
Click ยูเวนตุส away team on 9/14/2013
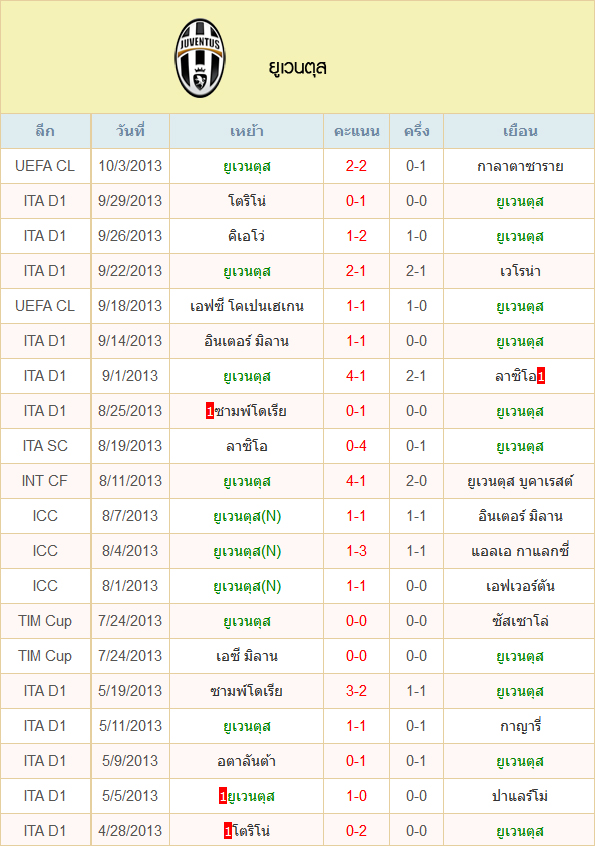[x=520, y=341]
